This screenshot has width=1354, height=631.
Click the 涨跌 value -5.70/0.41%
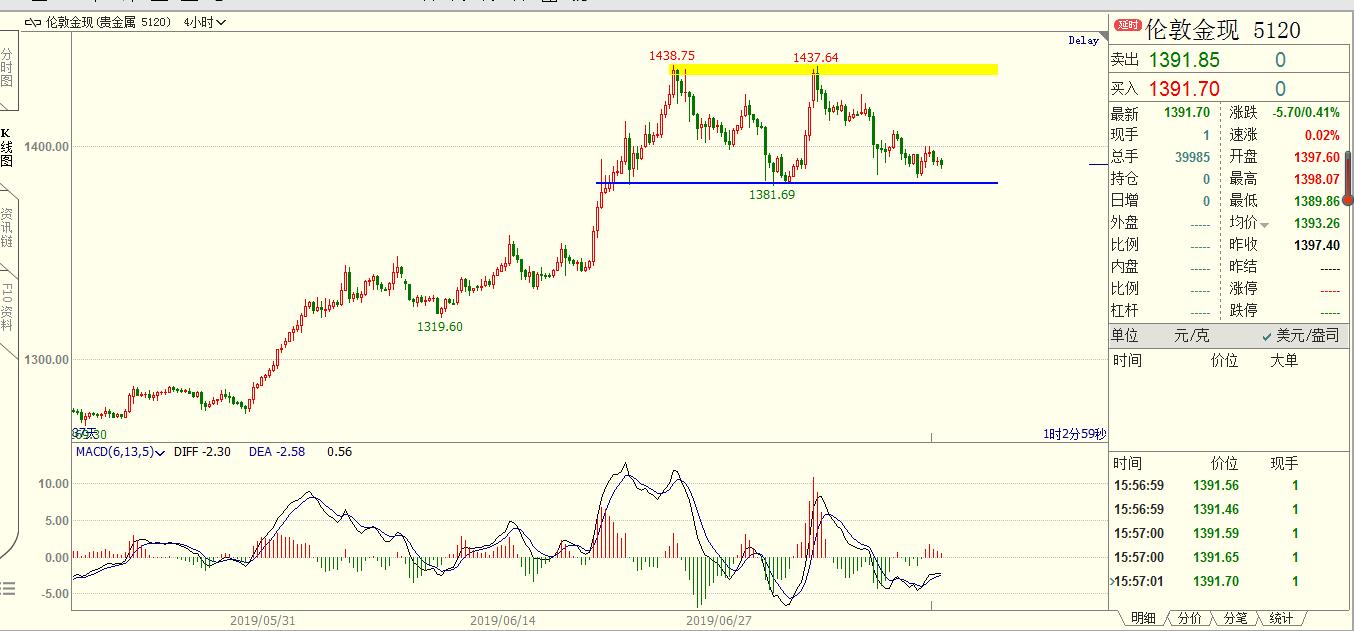click(1306, 113)
